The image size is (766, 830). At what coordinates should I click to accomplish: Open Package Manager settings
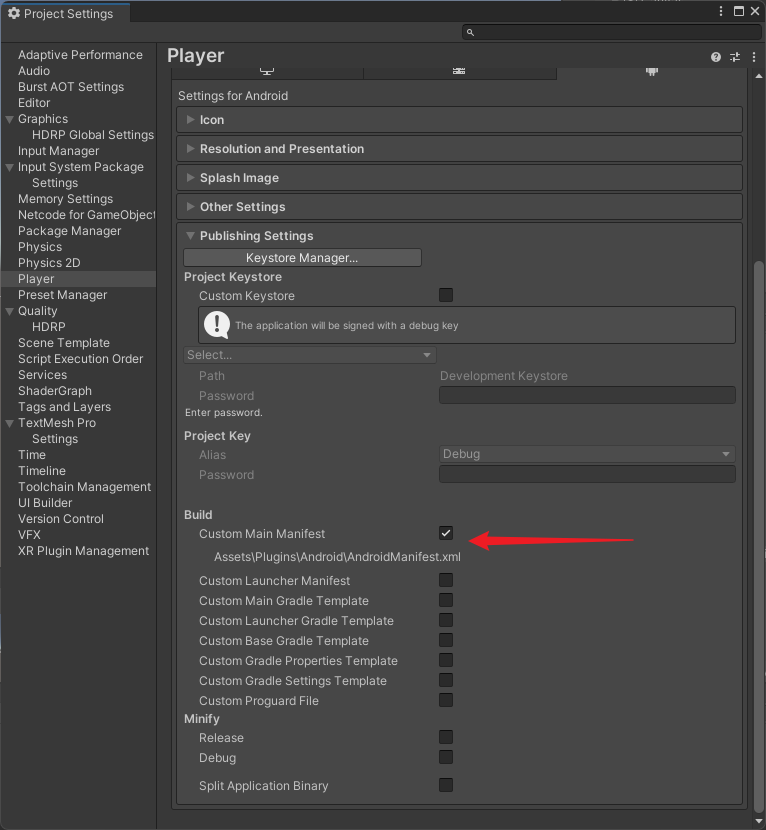(69, 231)
